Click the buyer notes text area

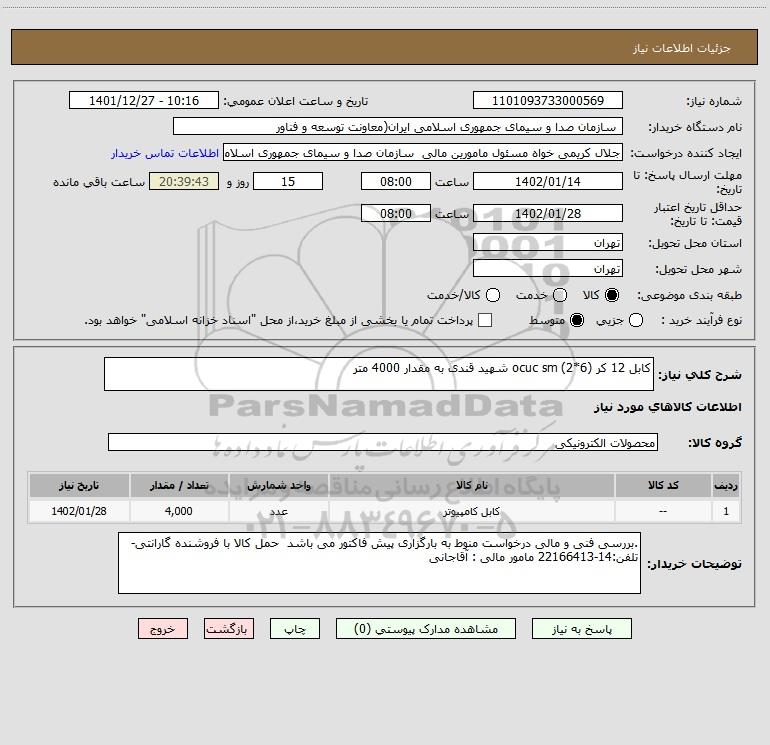tap(379, 563)
